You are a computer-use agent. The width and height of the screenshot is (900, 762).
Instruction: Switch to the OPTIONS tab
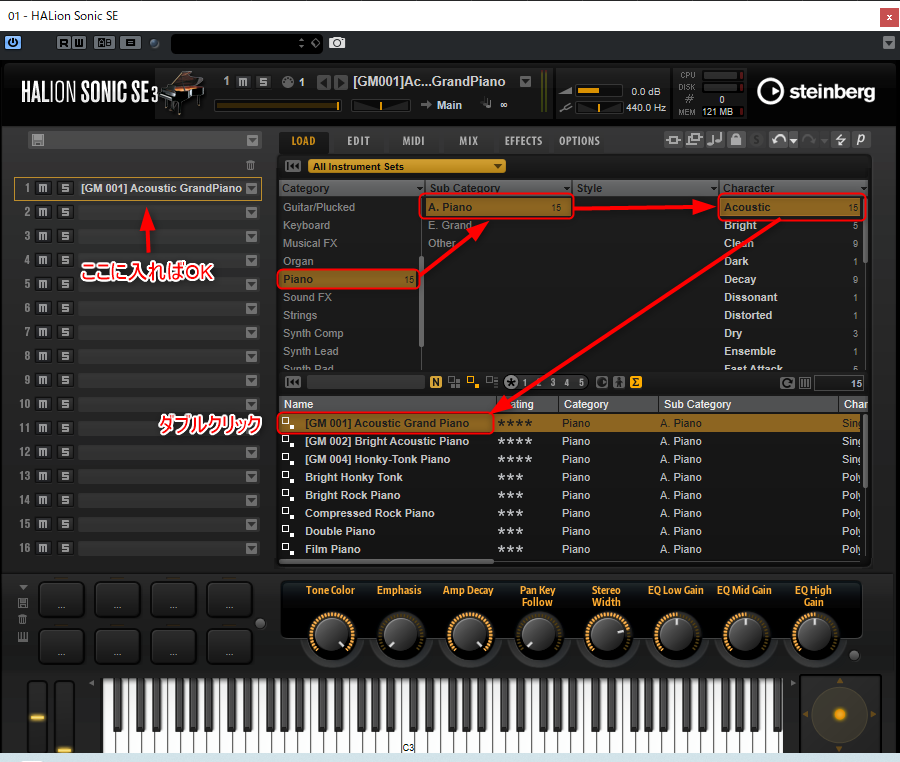[x=579, y=141]
